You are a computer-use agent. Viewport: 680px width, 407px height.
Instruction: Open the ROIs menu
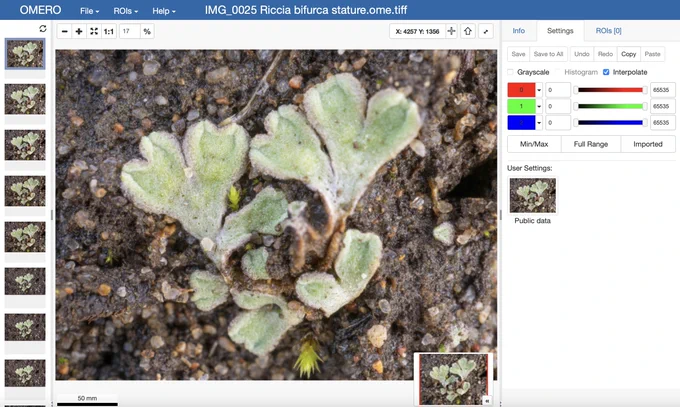[x=126, y=11]
